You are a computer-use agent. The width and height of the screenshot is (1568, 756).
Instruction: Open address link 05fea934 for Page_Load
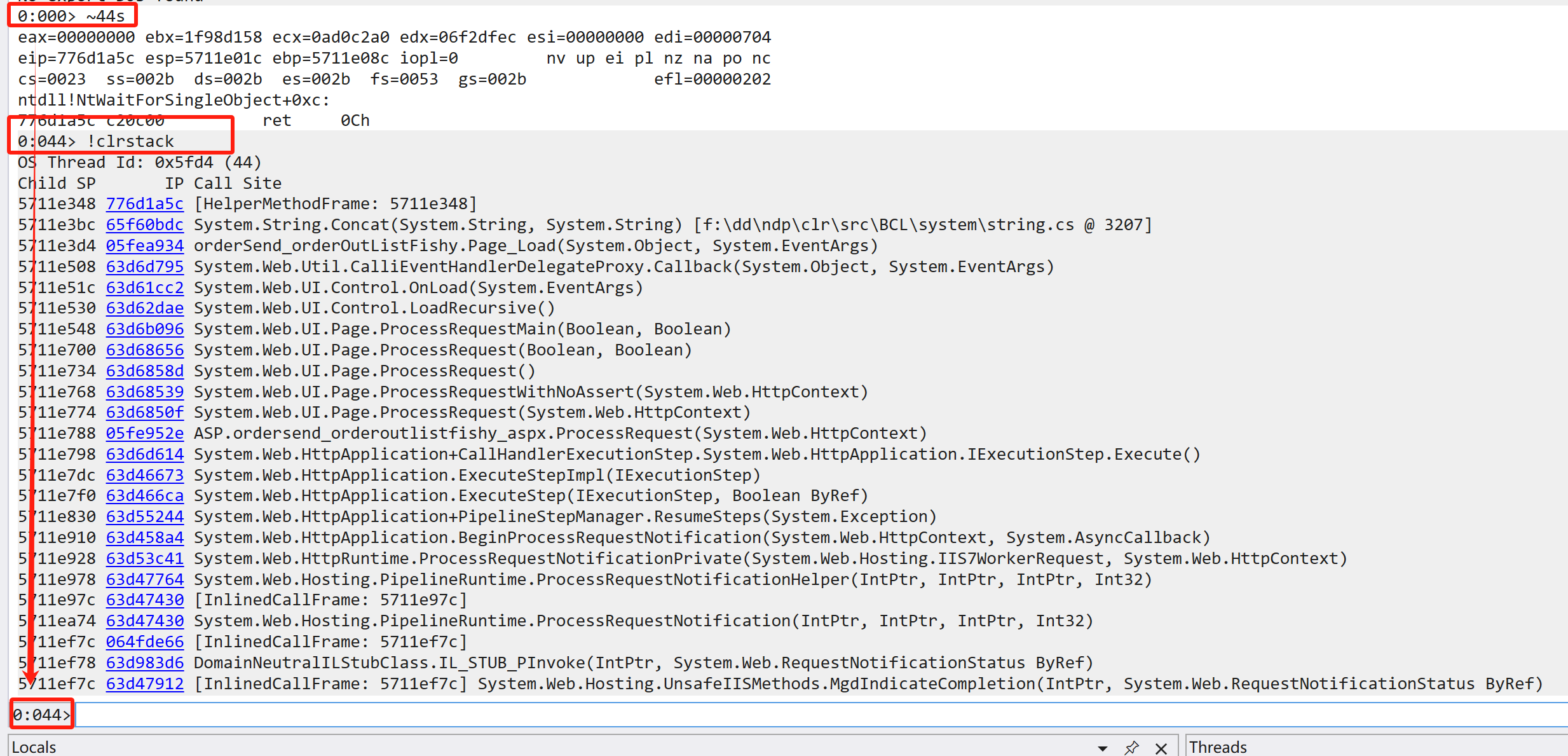(144, 245)
